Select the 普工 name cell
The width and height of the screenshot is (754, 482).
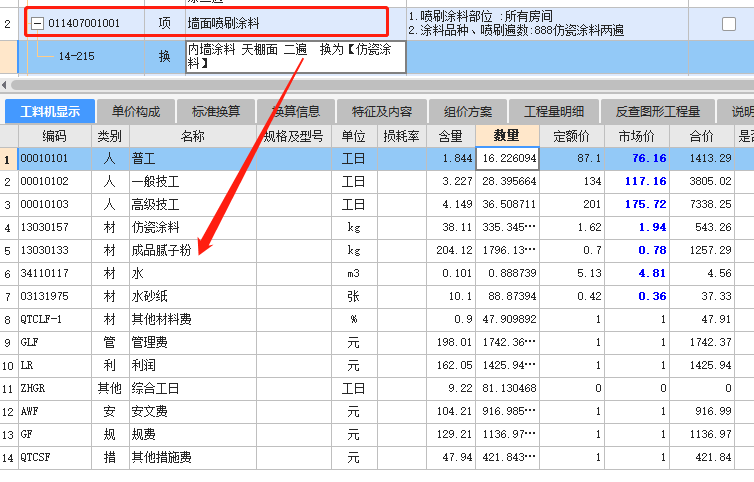pyautogui.click(x=192, y=159)
